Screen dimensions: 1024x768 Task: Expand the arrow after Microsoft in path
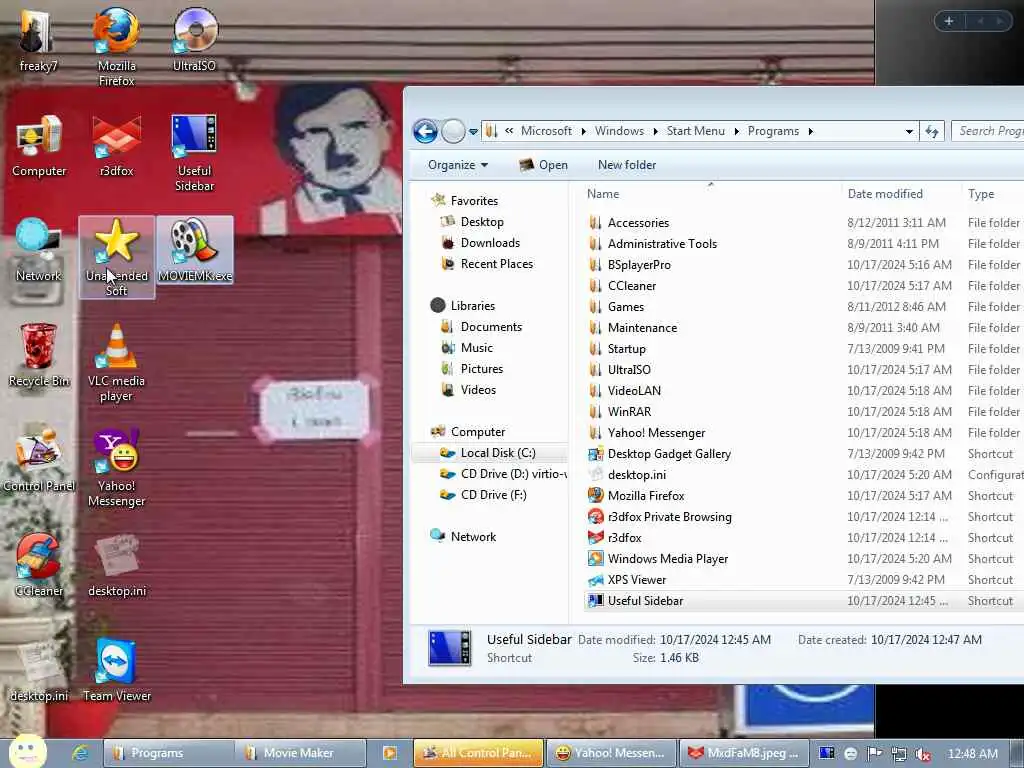[584, 131]
